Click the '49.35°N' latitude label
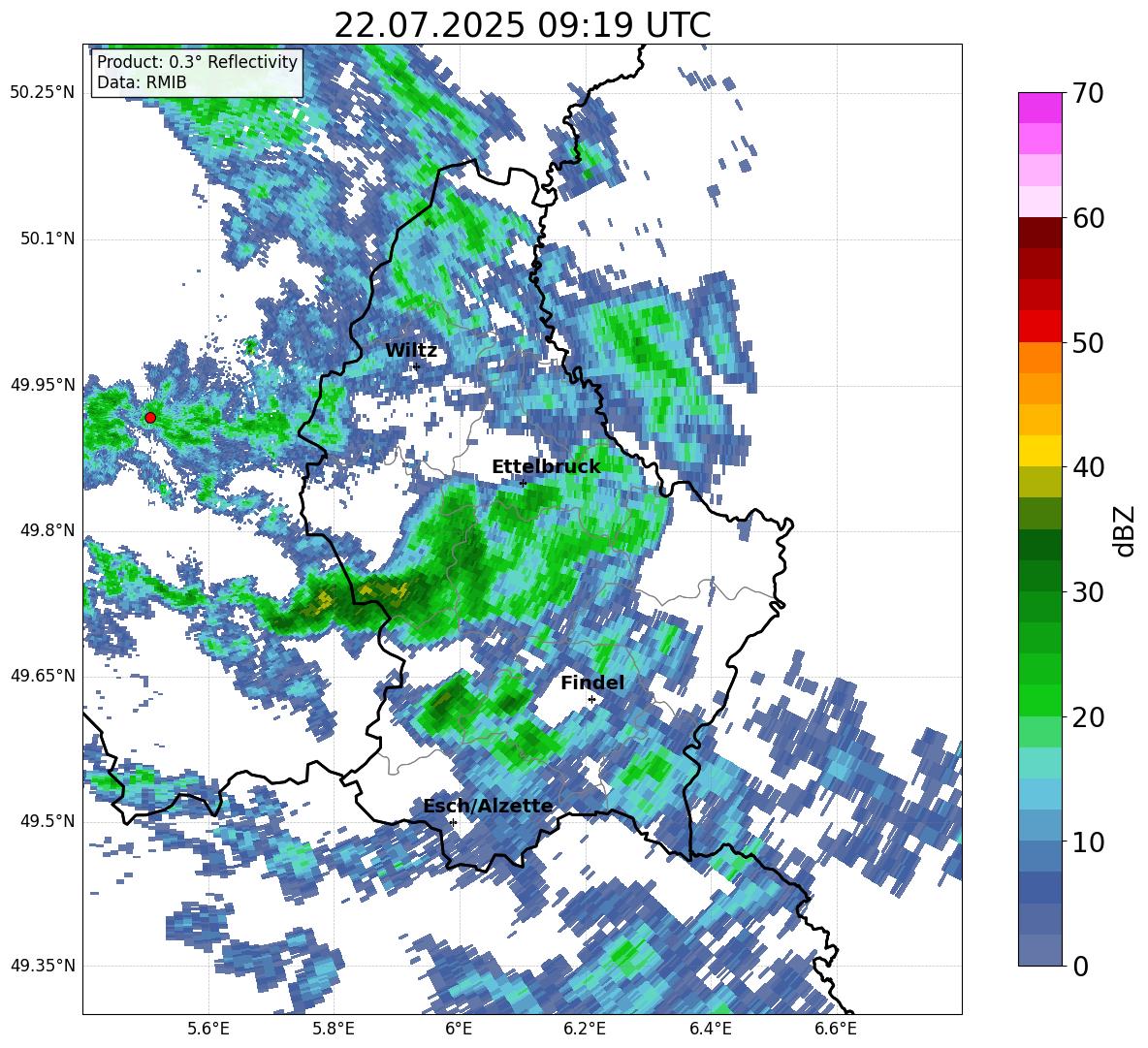 click(x=43, y=966)
